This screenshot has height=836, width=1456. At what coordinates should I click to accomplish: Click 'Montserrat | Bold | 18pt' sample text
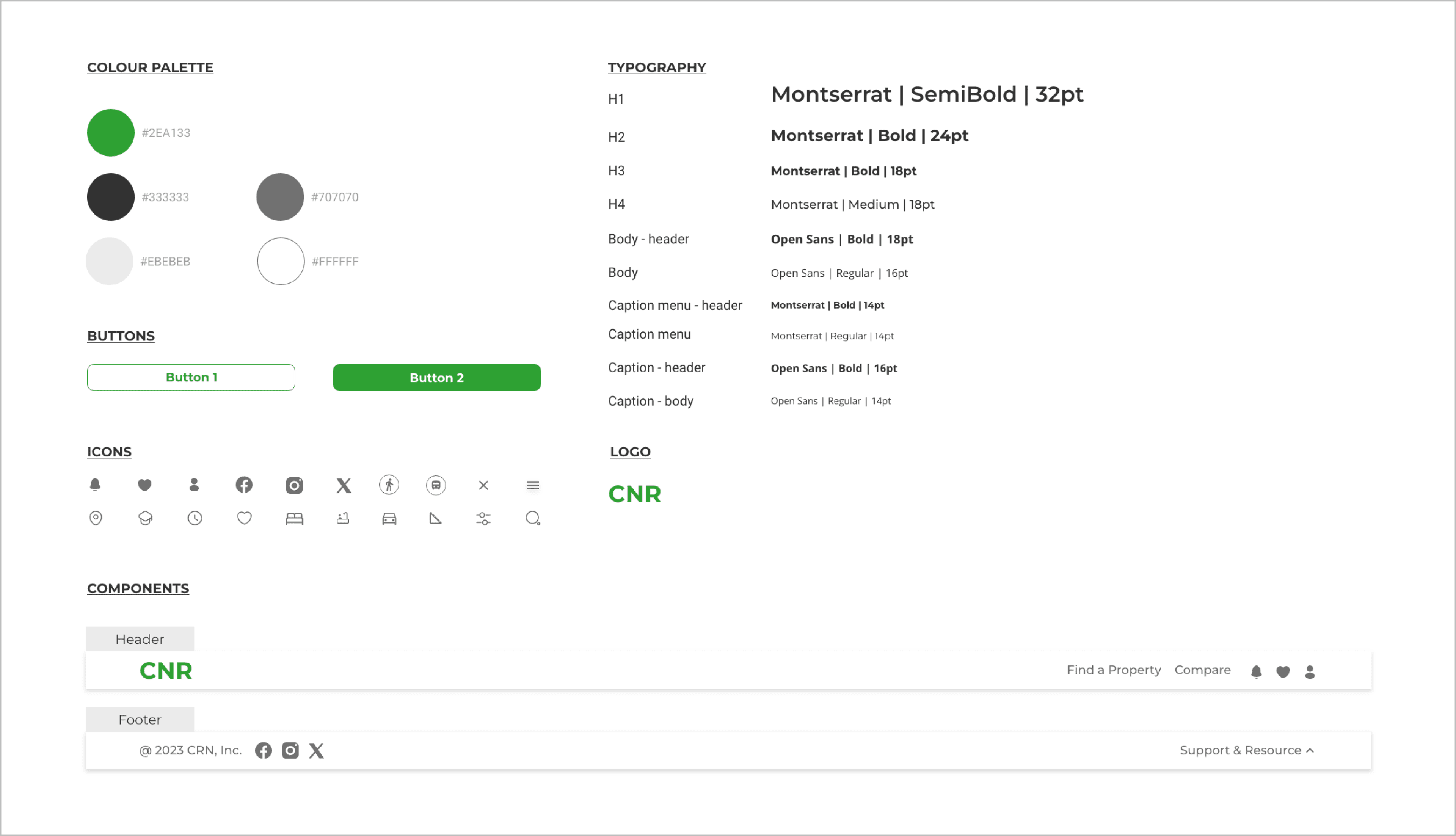pos(843,171)
